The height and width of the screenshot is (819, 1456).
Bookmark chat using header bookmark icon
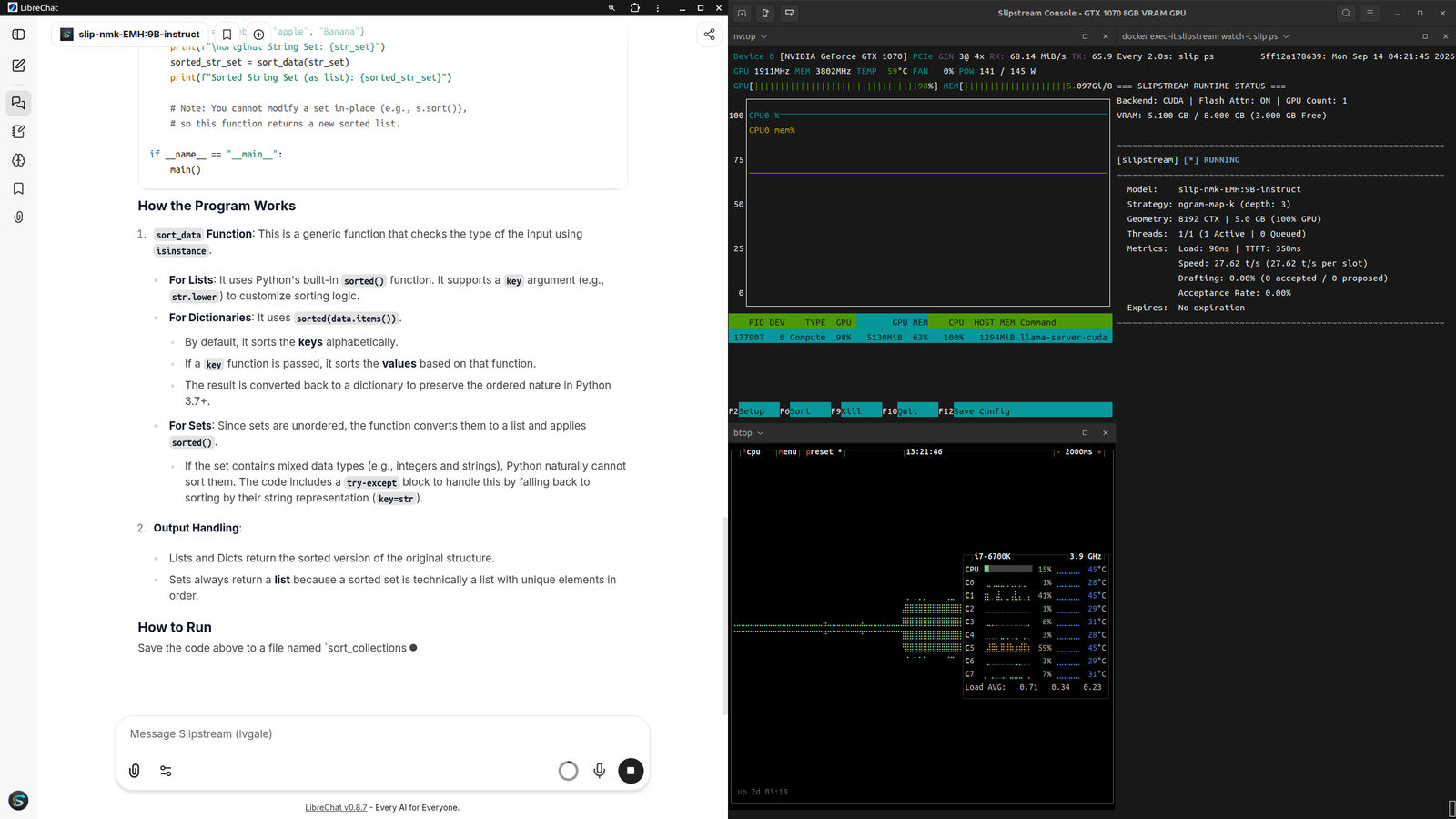pos(227,35)
